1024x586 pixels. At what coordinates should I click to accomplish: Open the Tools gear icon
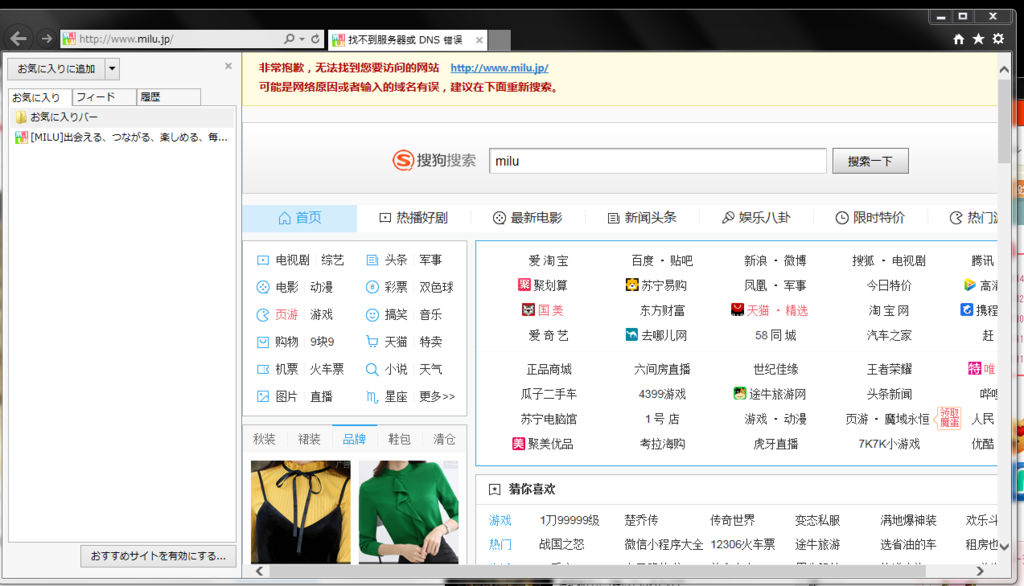coord(997,39)
